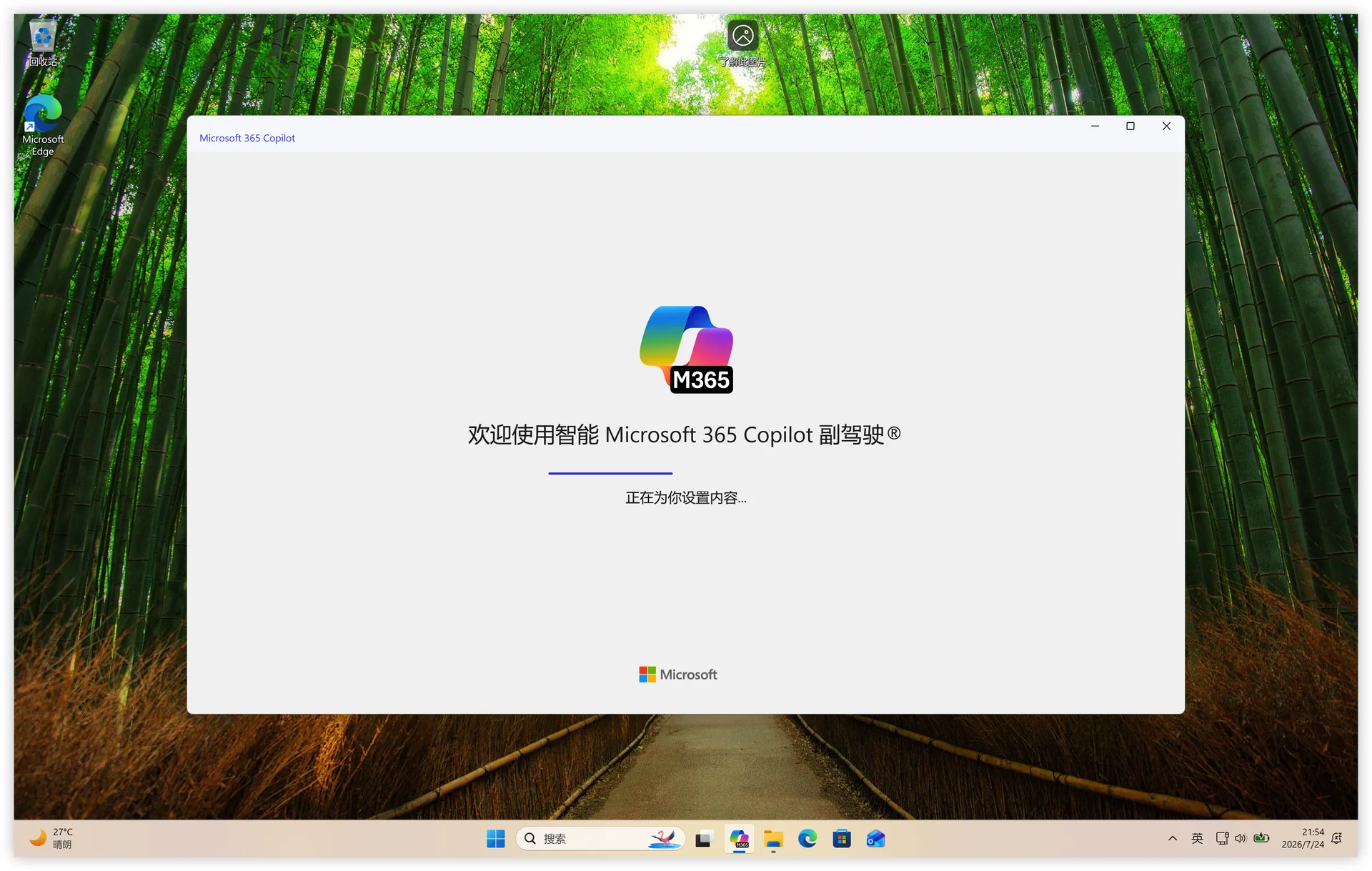Click the Microsoft logo at window bottom
This screenshot has width=1372, height=871.
(x=678, y=675)
